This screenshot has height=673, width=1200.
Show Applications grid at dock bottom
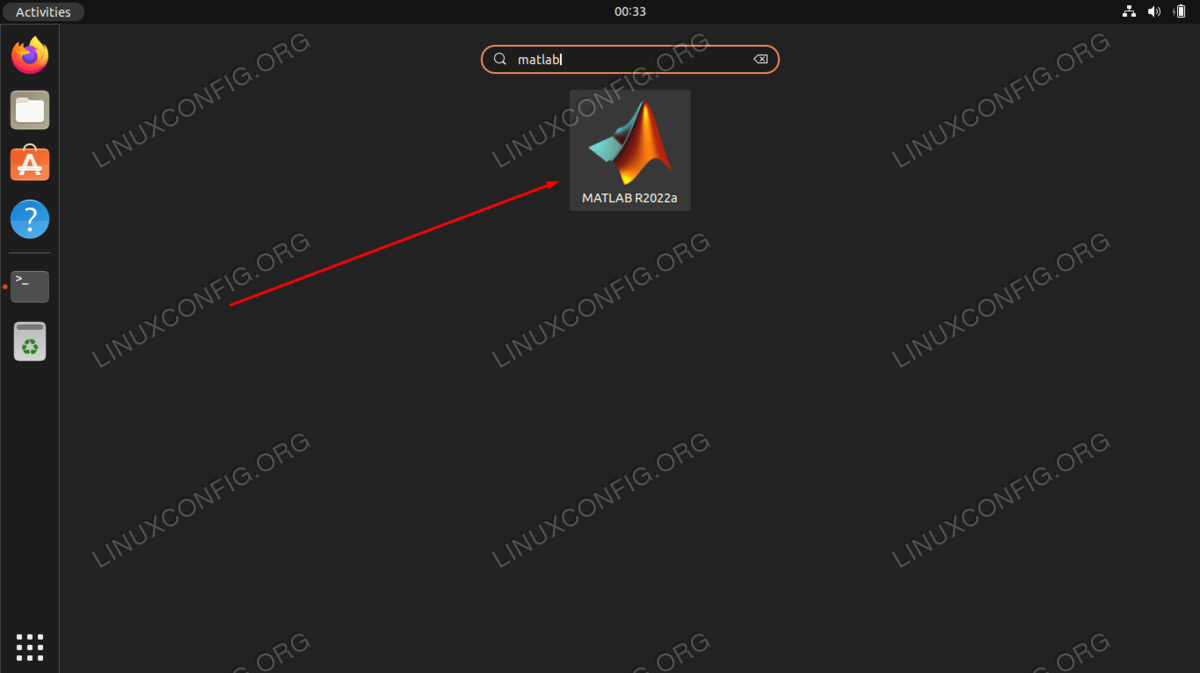[x=30, y=647]
